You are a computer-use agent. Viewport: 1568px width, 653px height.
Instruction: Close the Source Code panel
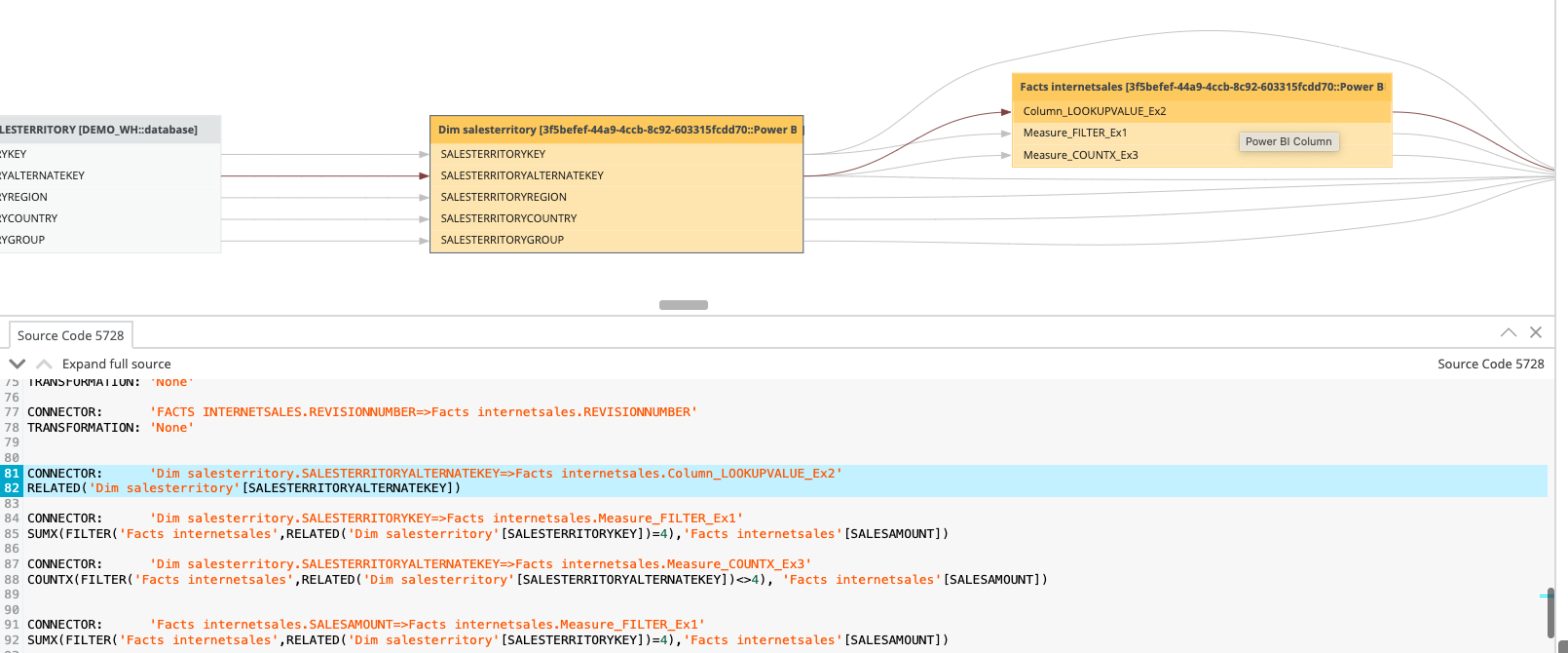click(1536, 332)
